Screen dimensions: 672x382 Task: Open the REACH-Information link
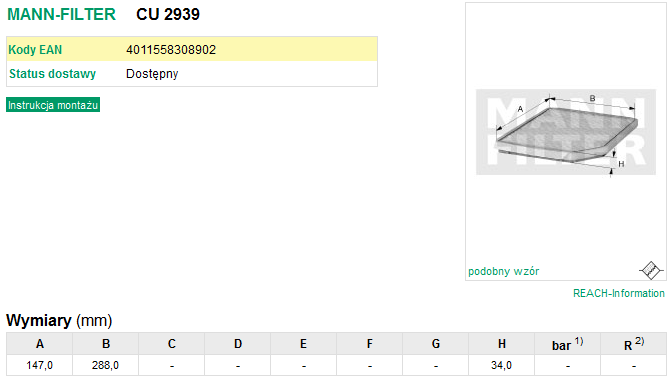coord(618,293)
